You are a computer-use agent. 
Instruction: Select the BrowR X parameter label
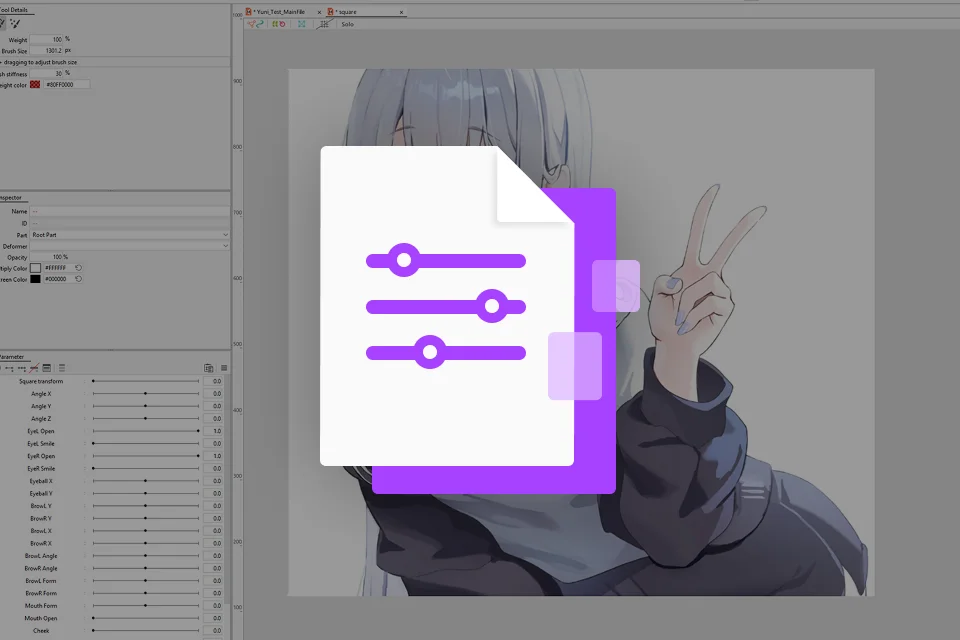click(41, 543)
